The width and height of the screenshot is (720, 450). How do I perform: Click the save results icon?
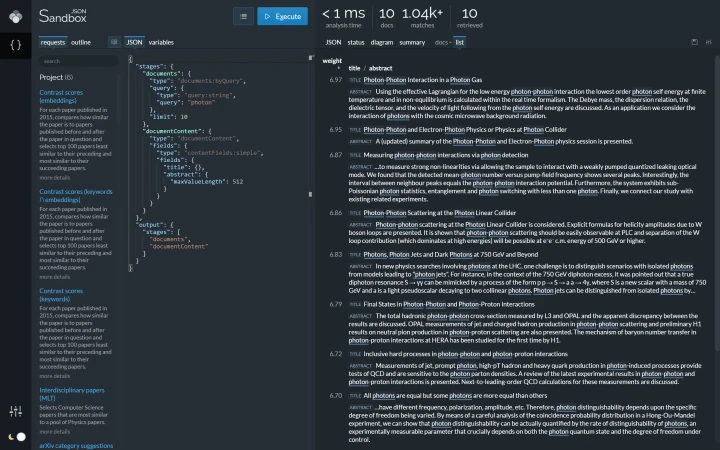point(694,42)
